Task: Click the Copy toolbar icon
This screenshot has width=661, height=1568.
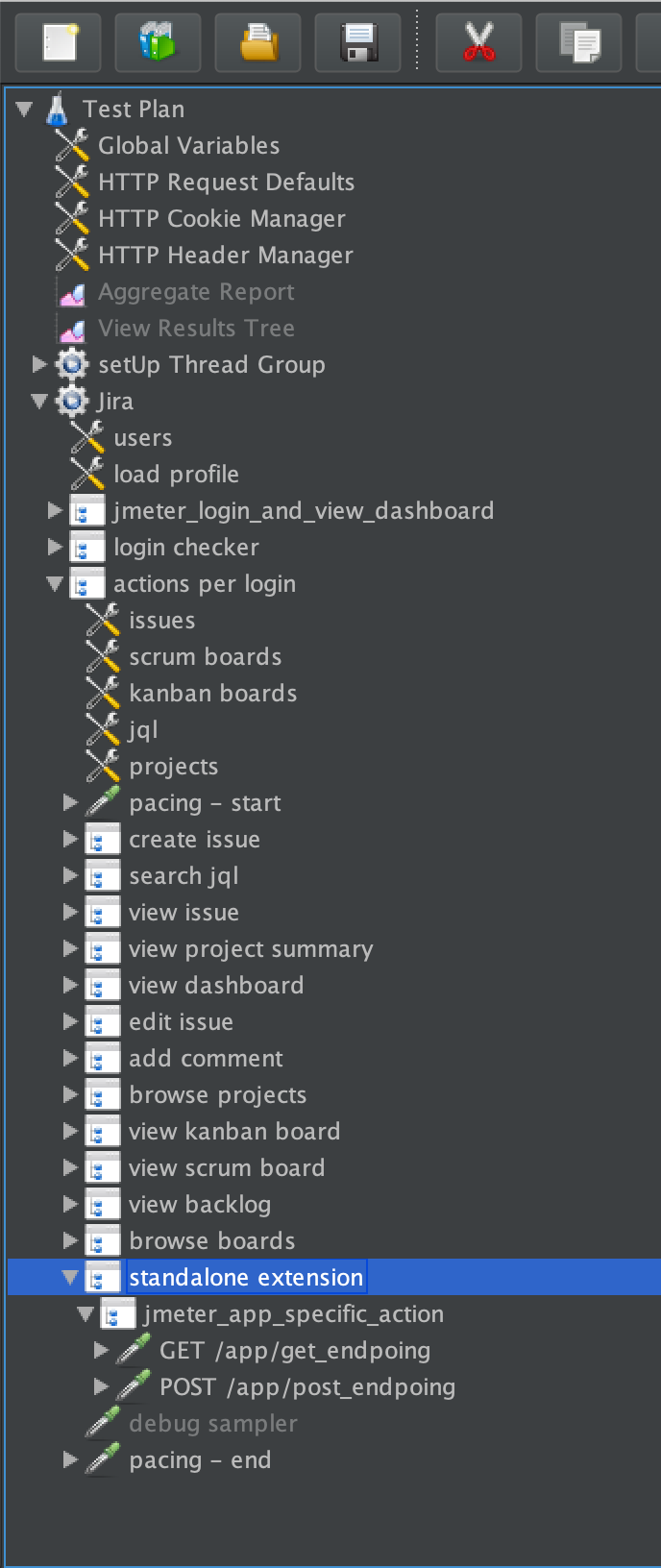Action: click(x=579, y=42)
